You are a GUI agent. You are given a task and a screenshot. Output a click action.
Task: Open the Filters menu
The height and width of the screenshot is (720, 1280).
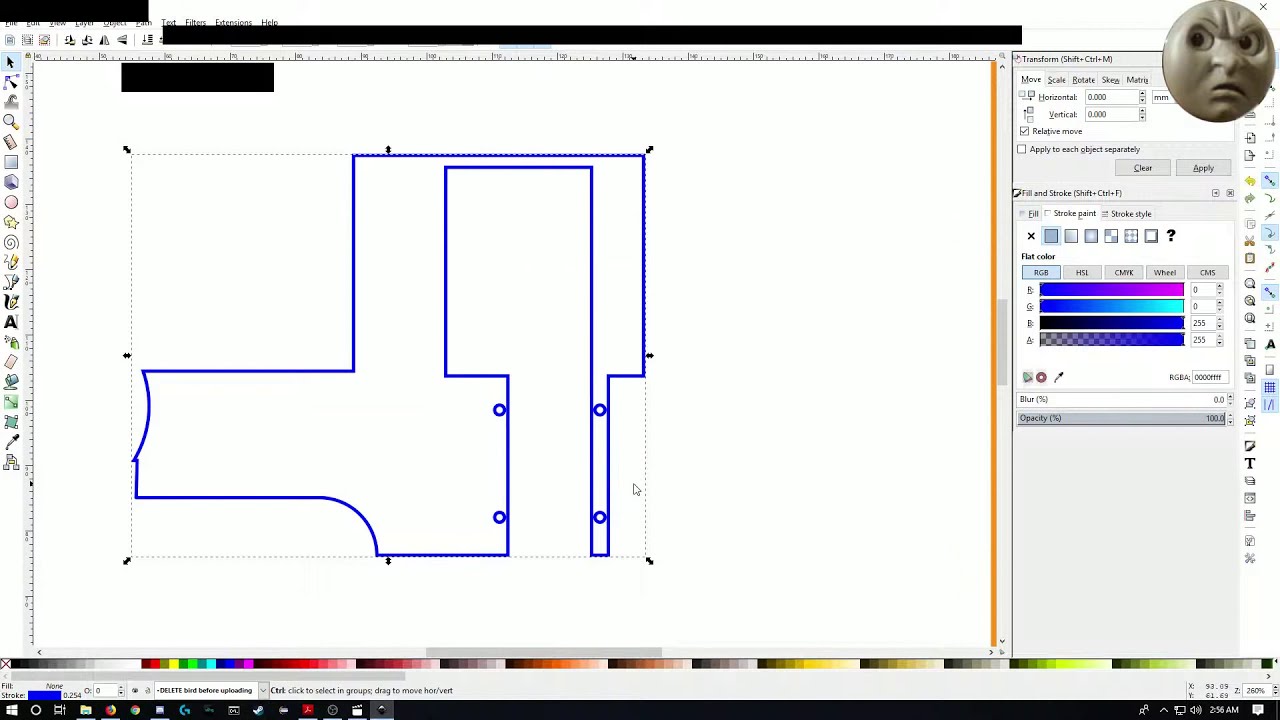[195, 22]
